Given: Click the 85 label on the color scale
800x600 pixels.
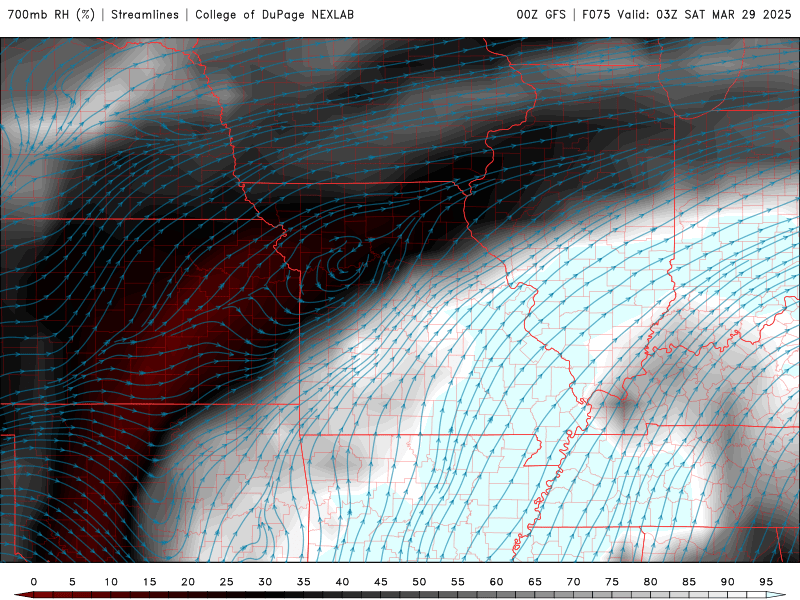Looking at the screenshot, I should (688, 582).
